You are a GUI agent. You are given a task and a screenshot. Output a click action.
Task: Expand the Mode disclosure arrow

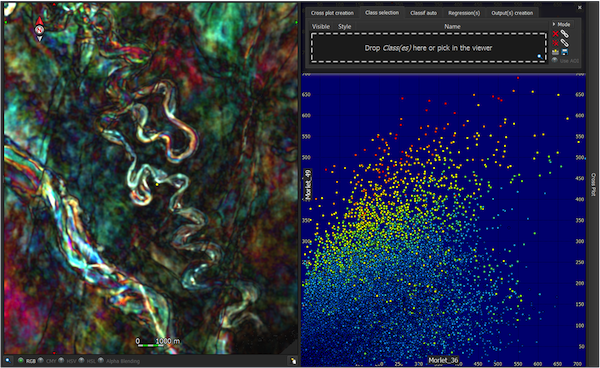point(554,24)
